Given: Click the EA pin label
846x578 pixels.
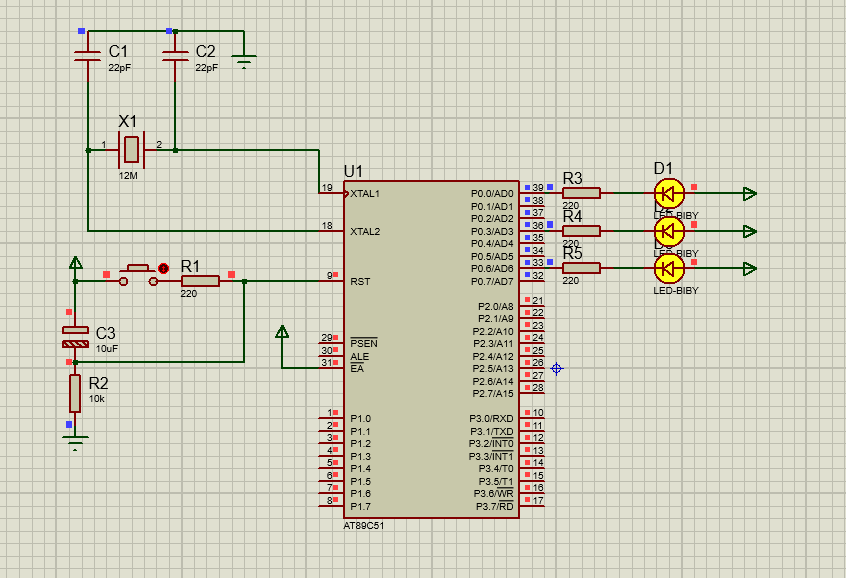Looking at the screenshot, I should [357, 369].
